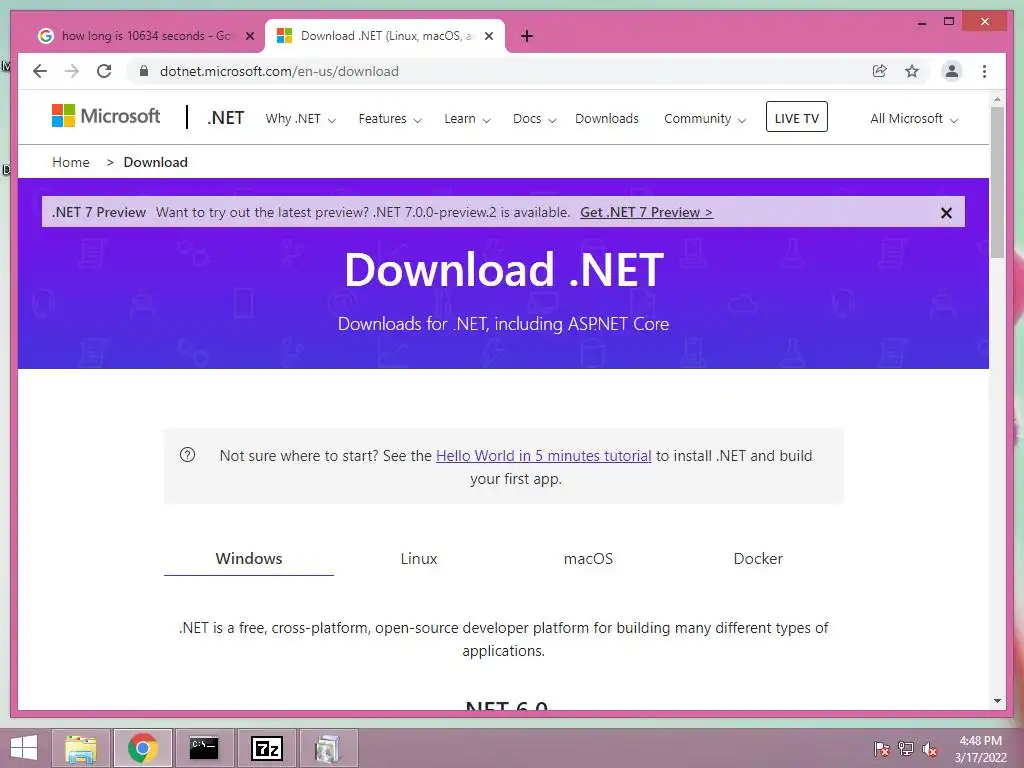This screenshot has width=1024, height=768.
Task: Open 7-Zip from the taskbar
Action: pyautogui.click(x=266, y=748)
